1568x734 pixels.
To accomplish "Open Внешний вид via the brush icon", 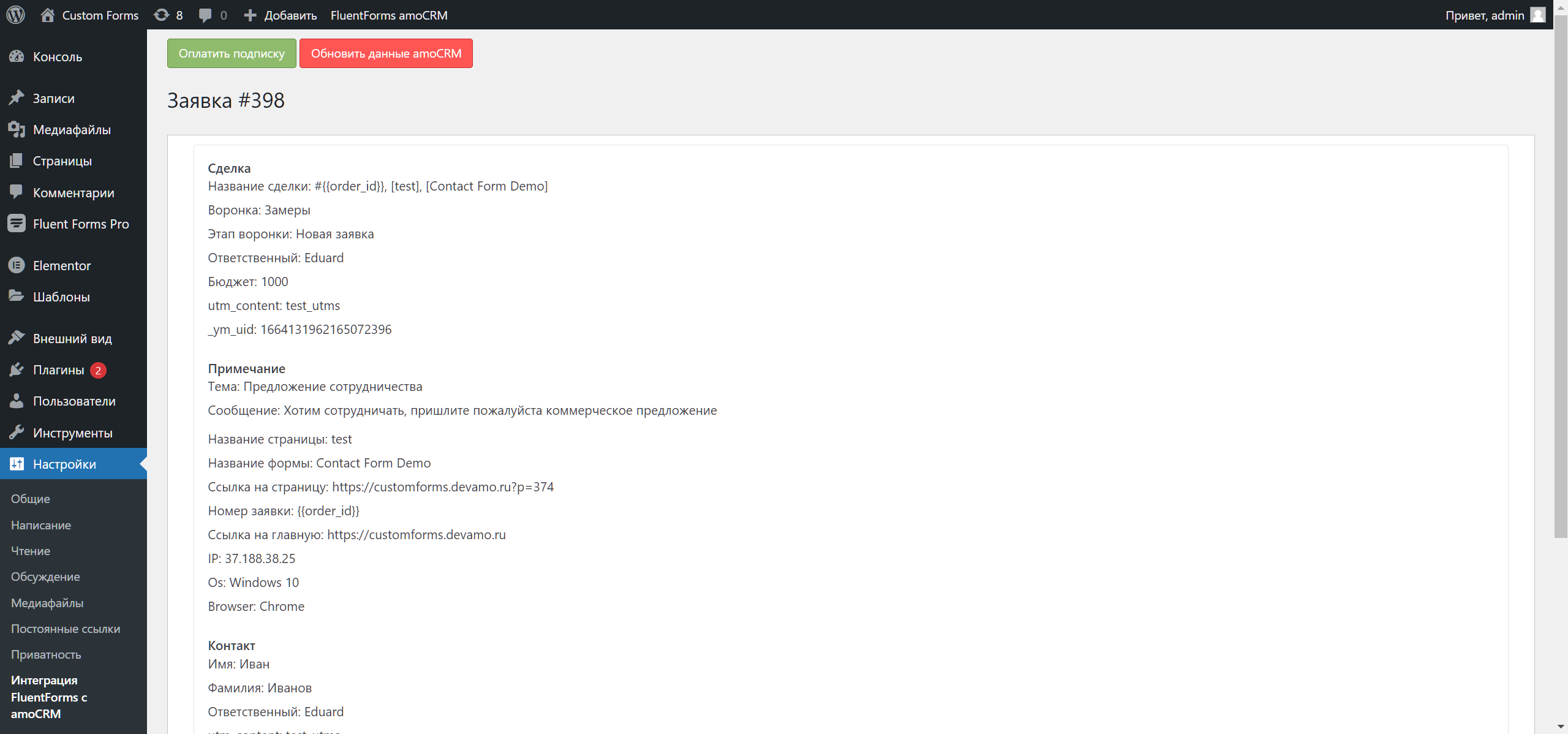I will (16, 338).
